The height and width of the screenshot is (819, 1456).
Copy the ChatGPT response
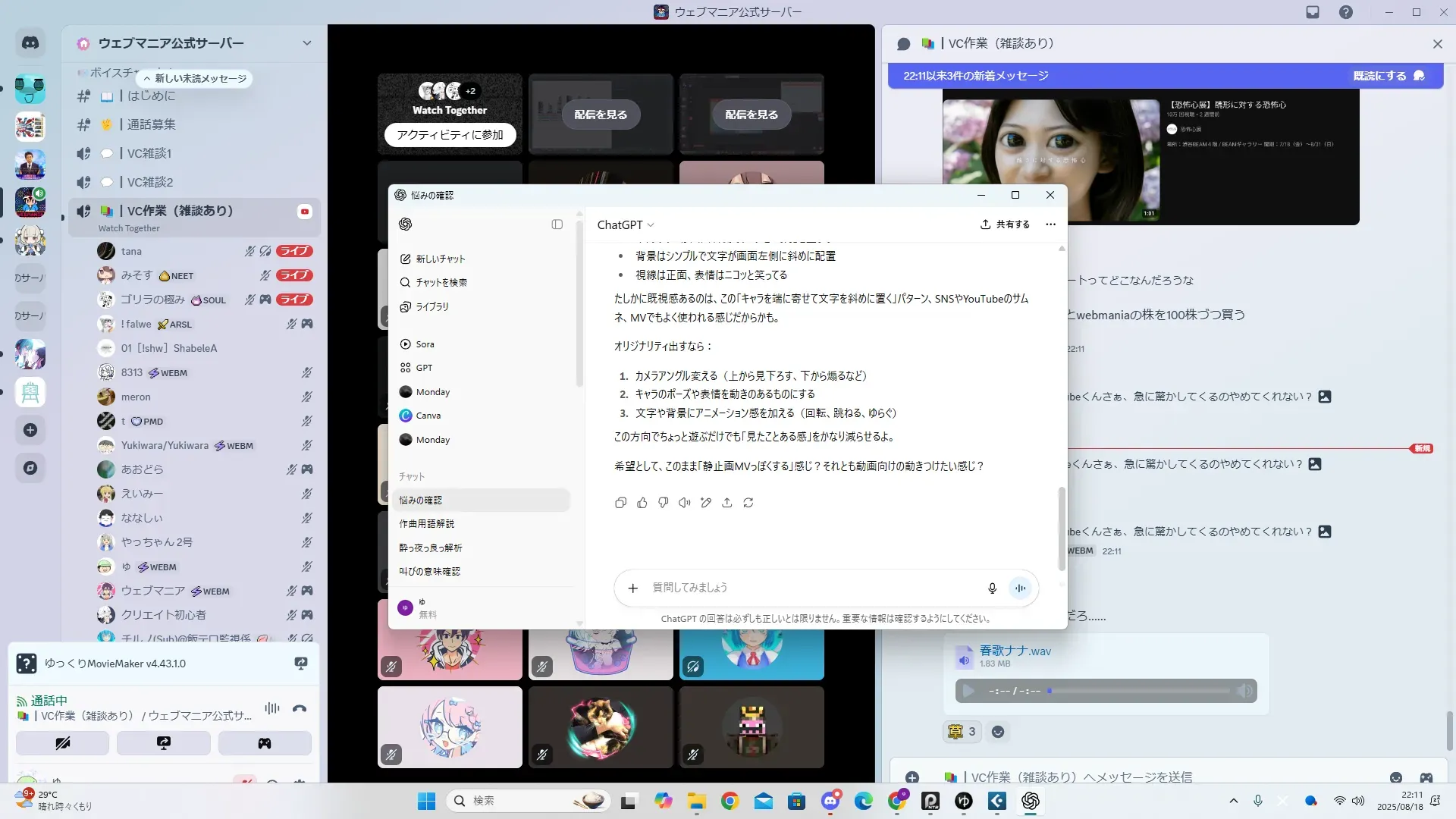tap(620, 503)
